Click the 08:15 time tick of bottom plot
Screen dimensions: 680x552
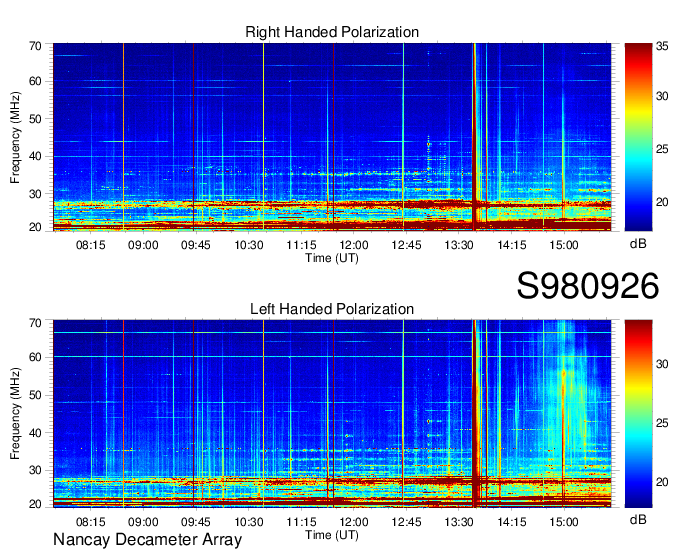pos(91,522)
